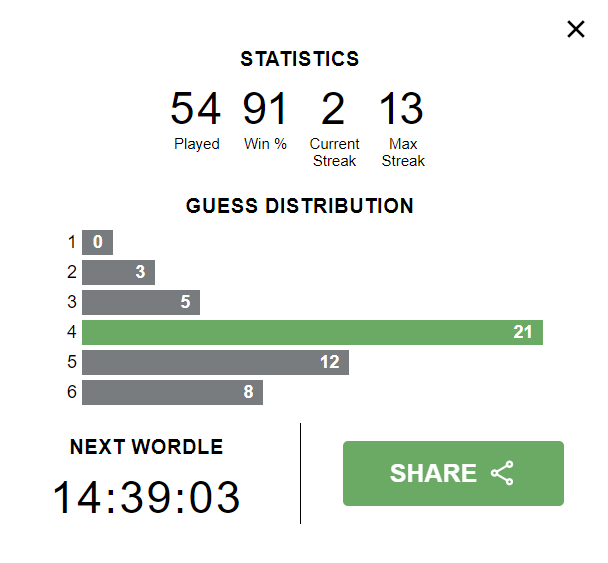Click the NEXT WORDLE label

pyautogui.click(x=147, y=447)
